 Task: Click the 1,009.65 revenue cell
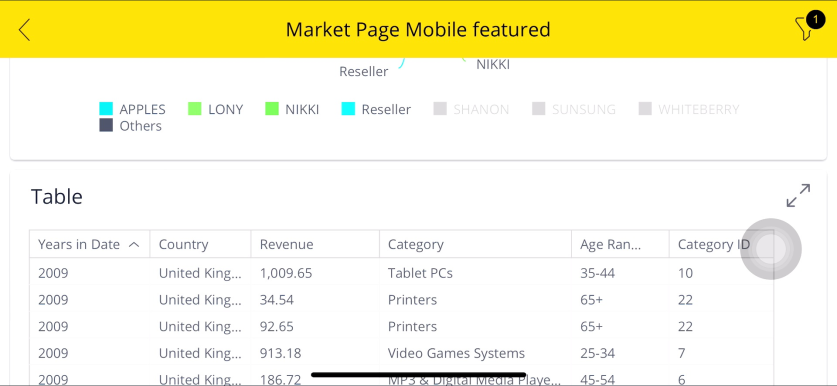(x=286, y=273)
